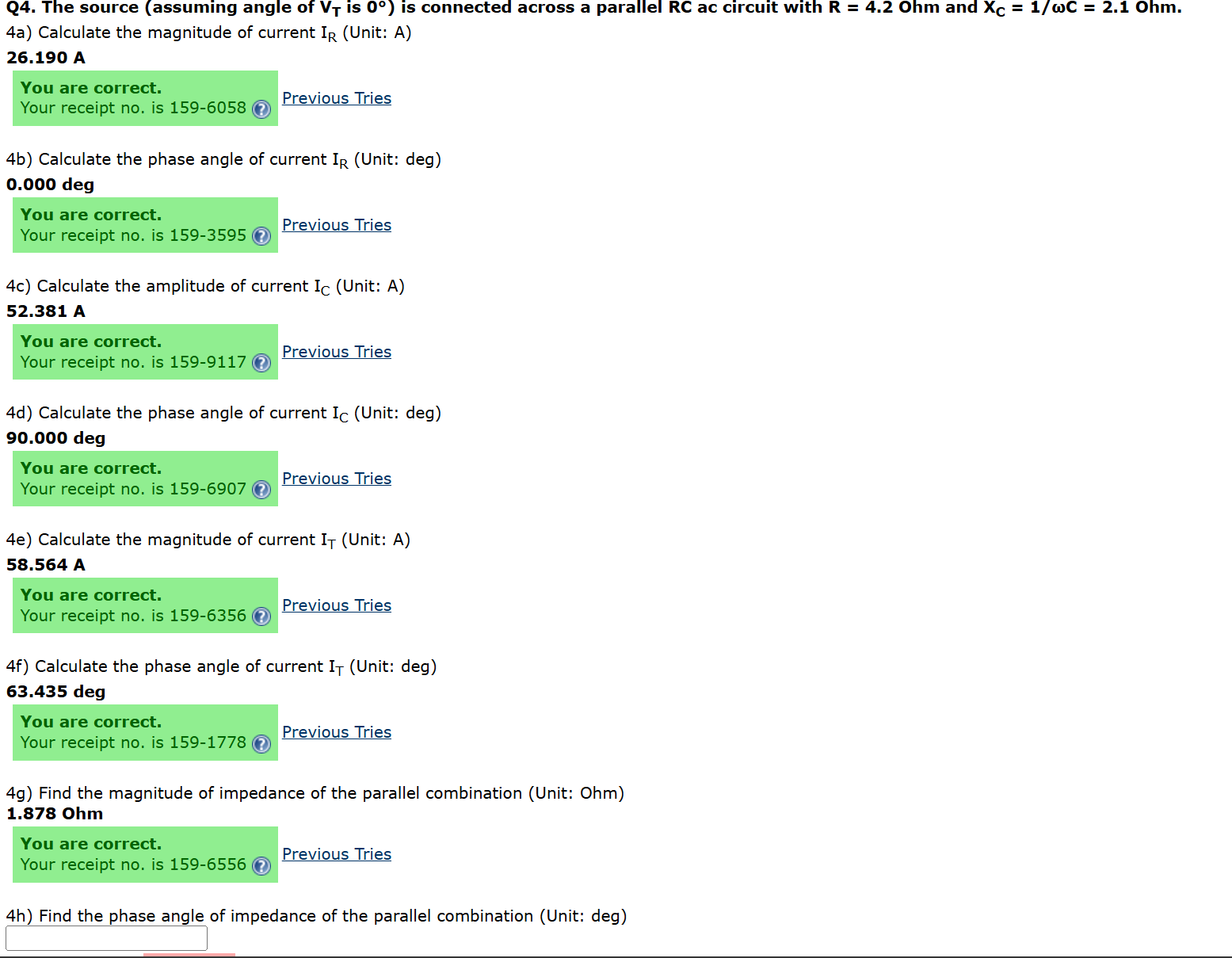
Task: Select the answer 90.000 deg
Action: click(55, 438)
